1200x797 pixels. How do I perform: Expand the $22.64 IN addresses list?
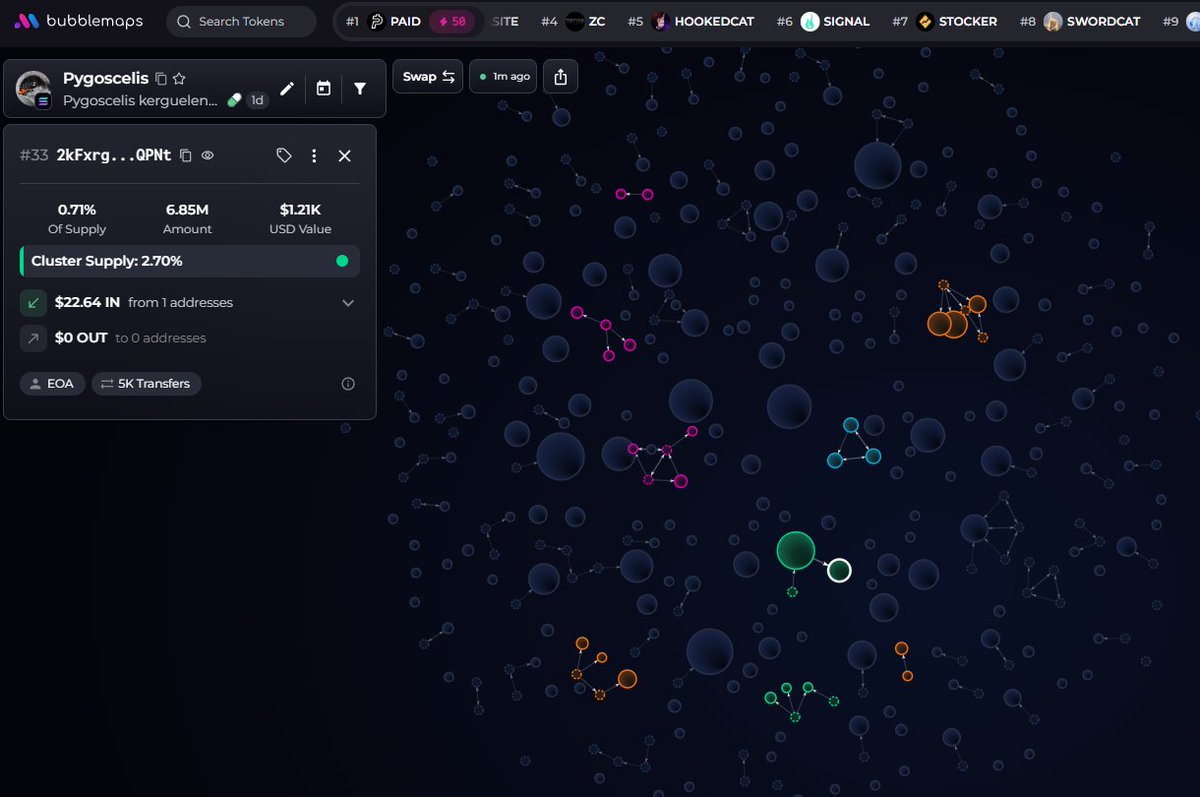coord(348,303)
